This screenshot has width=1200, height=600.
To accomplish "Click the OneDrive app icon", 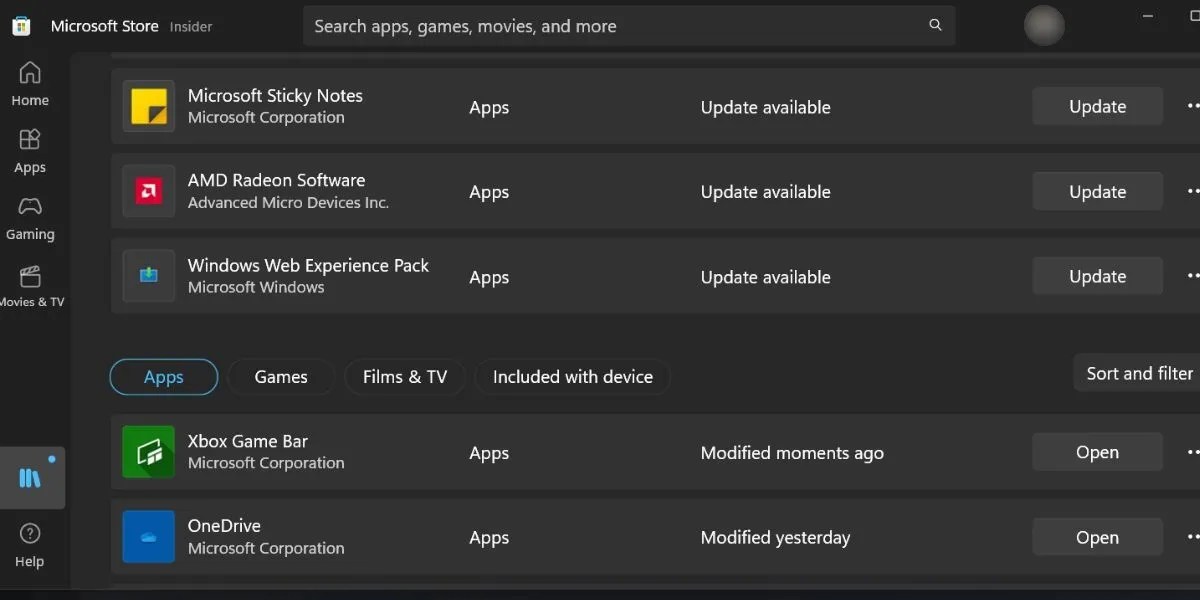I will pyautogui.click(x=148, y=537).
